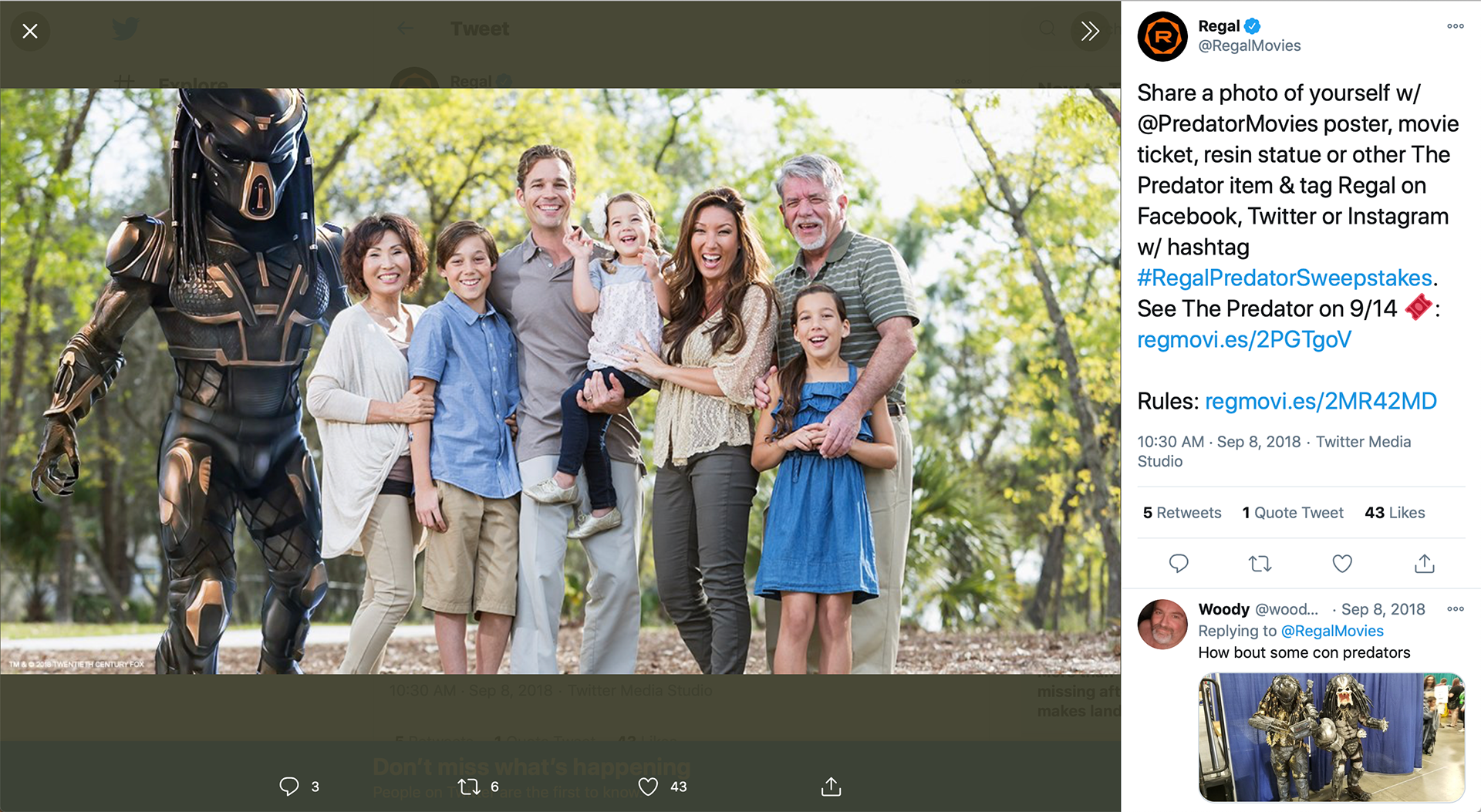Open the #RegalPredatorSweepstakes hashtag
Image resolution: width=1481 pixels, height=812 pixels.
pos(1284,278)
